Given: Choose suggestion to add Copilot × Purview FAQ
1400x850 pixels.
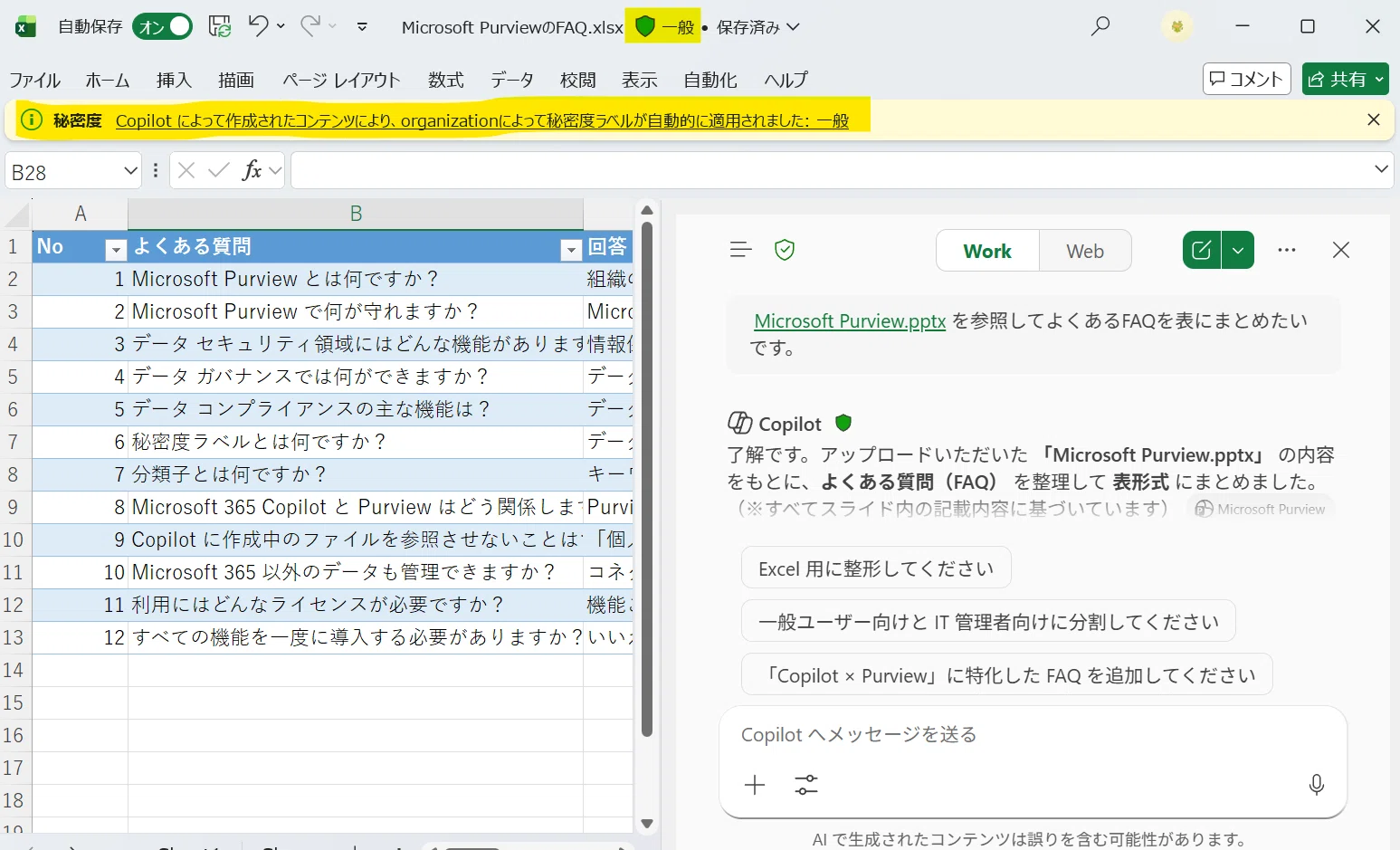Looking at the screenshot, I should (x=1007, y=675).
